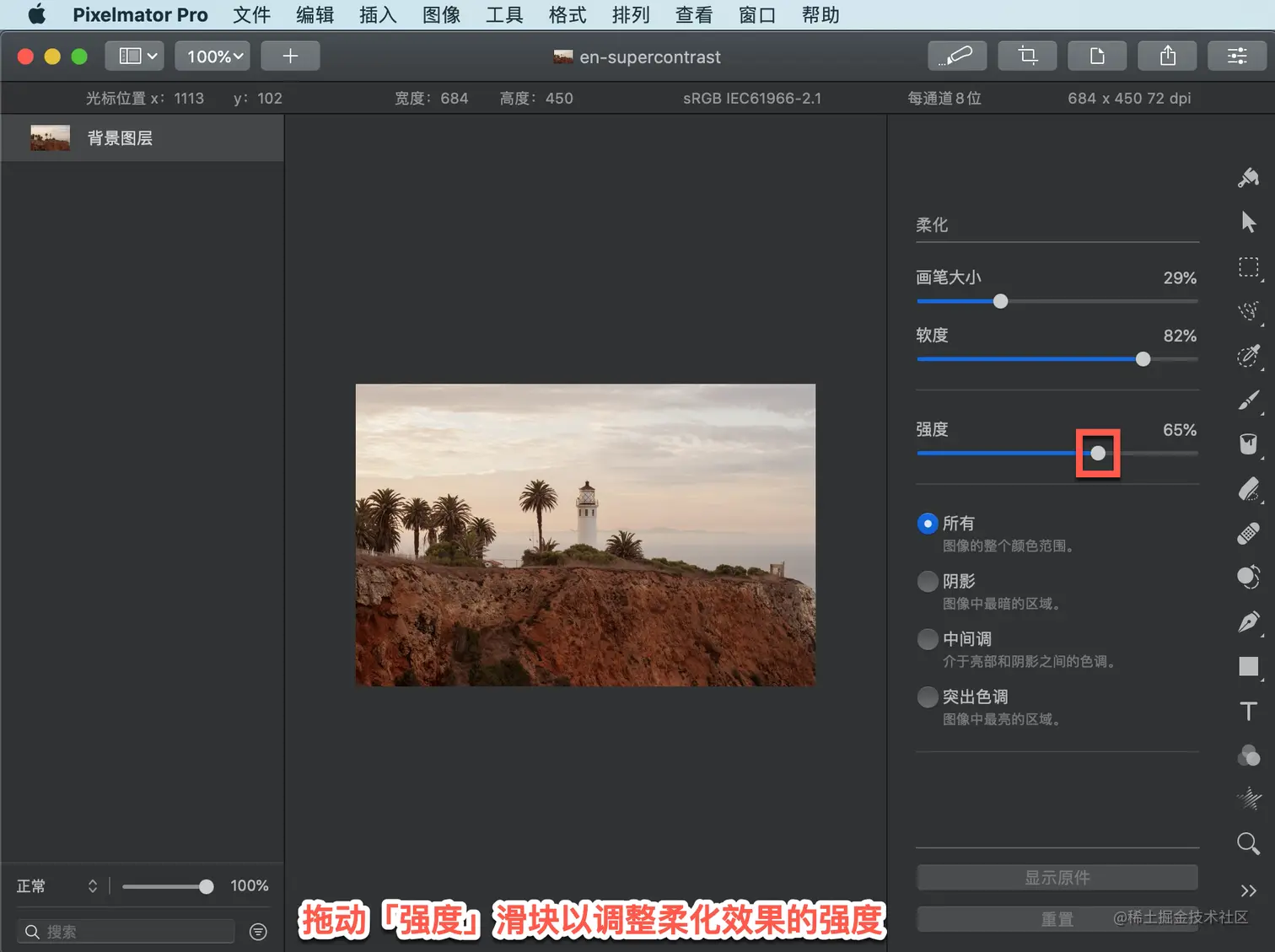Click the 软度 slider handle
The height and width of the screenshot is (952, 1275).
1143,359
